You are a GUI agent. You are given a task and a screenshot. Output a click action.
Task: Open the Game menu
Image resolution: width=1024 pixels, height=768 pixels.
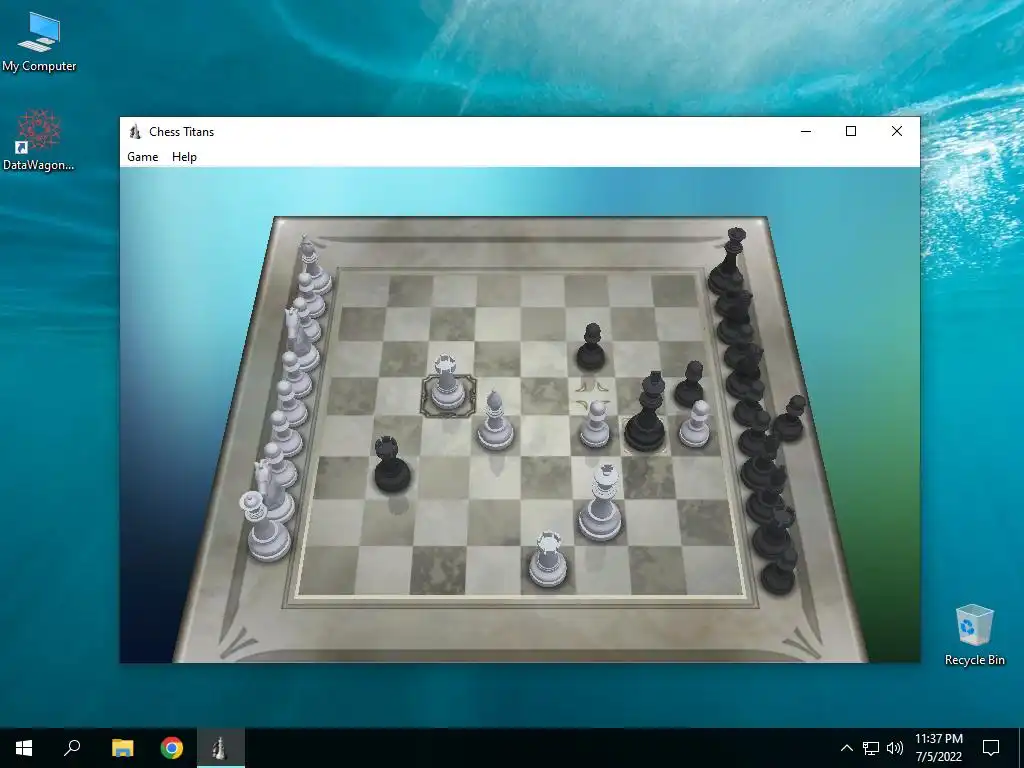(x=142, y=157)
